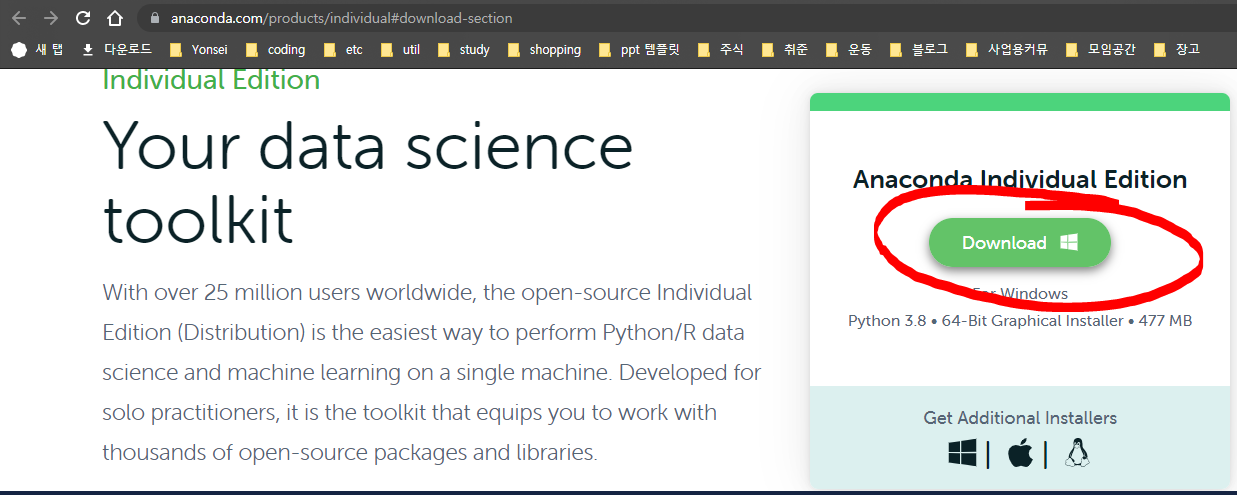
Task: Open the 다운로드 bookmark
Action: [116, 49]
